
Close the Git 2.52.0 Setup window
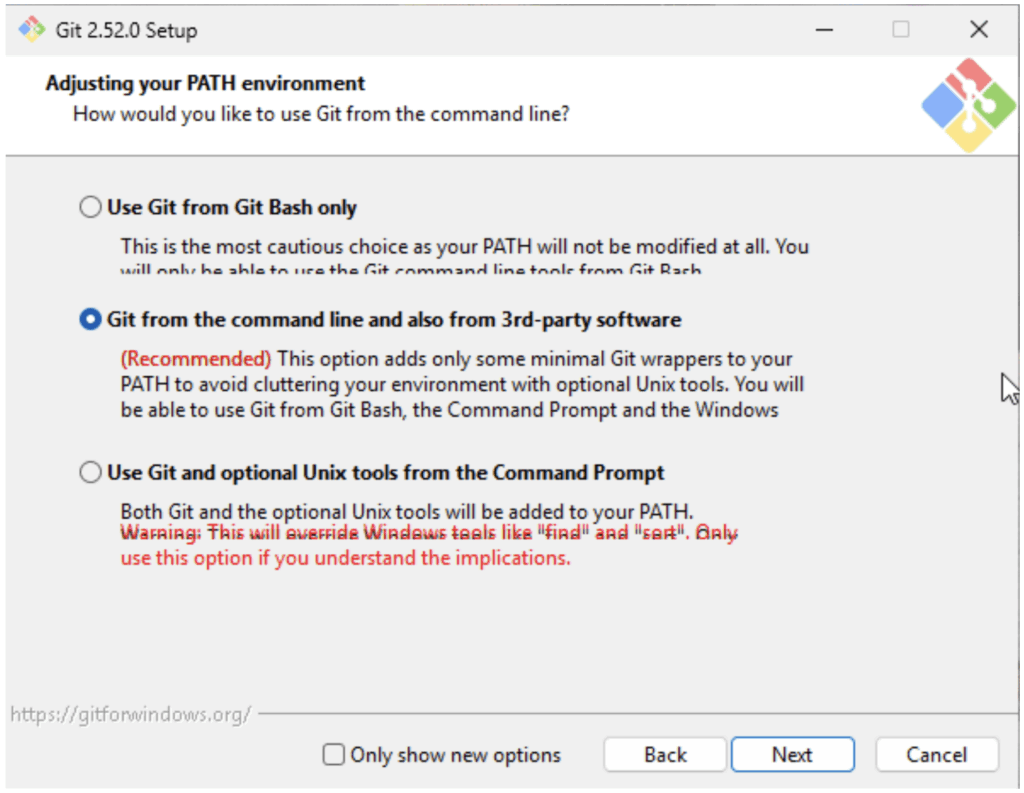979,30
